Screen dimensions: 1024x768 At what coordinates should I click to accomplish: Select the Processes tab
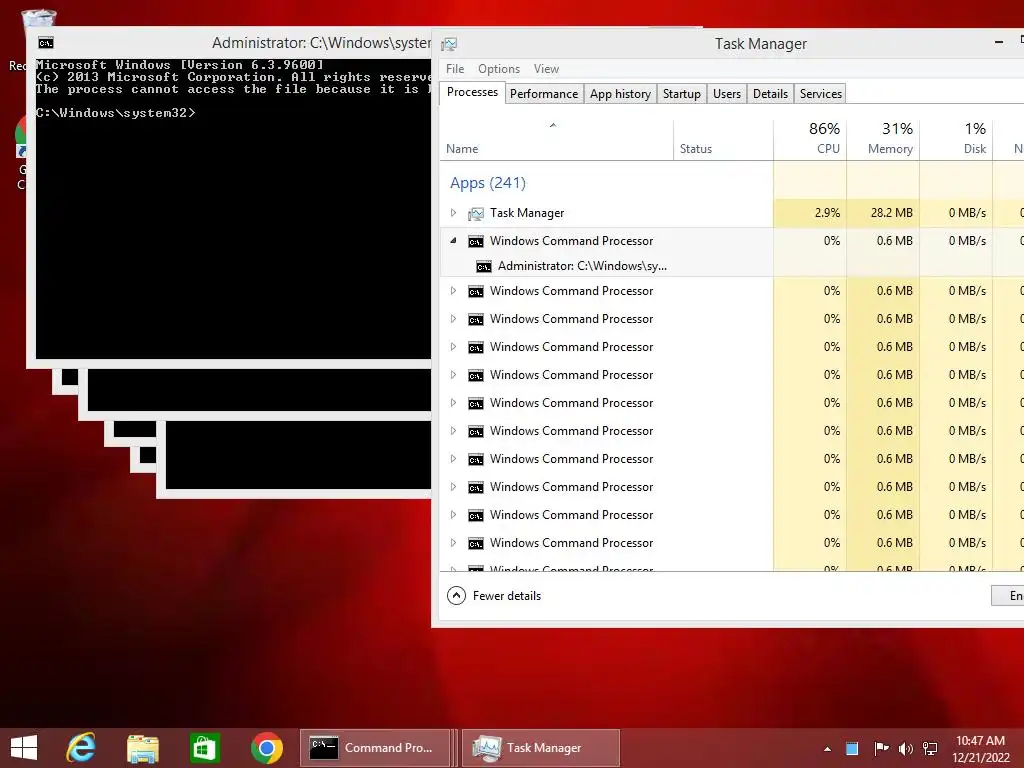click(x=472, y=92)
